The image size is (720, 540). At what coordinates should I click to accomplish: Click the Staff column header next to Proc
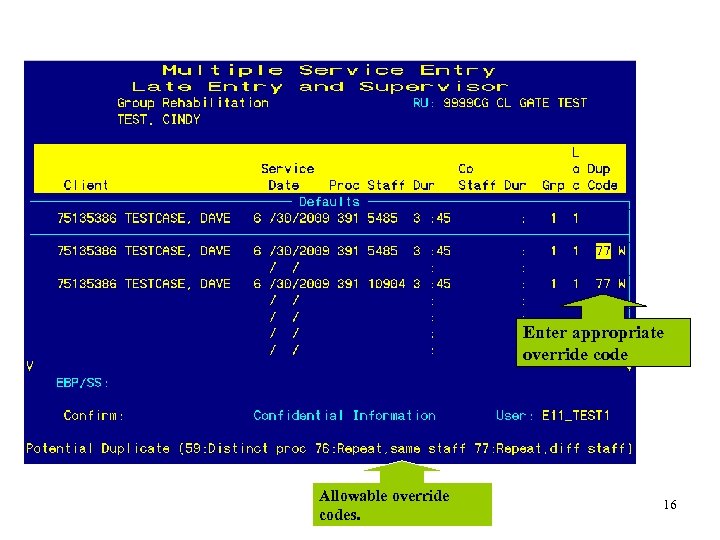[386, 185]
